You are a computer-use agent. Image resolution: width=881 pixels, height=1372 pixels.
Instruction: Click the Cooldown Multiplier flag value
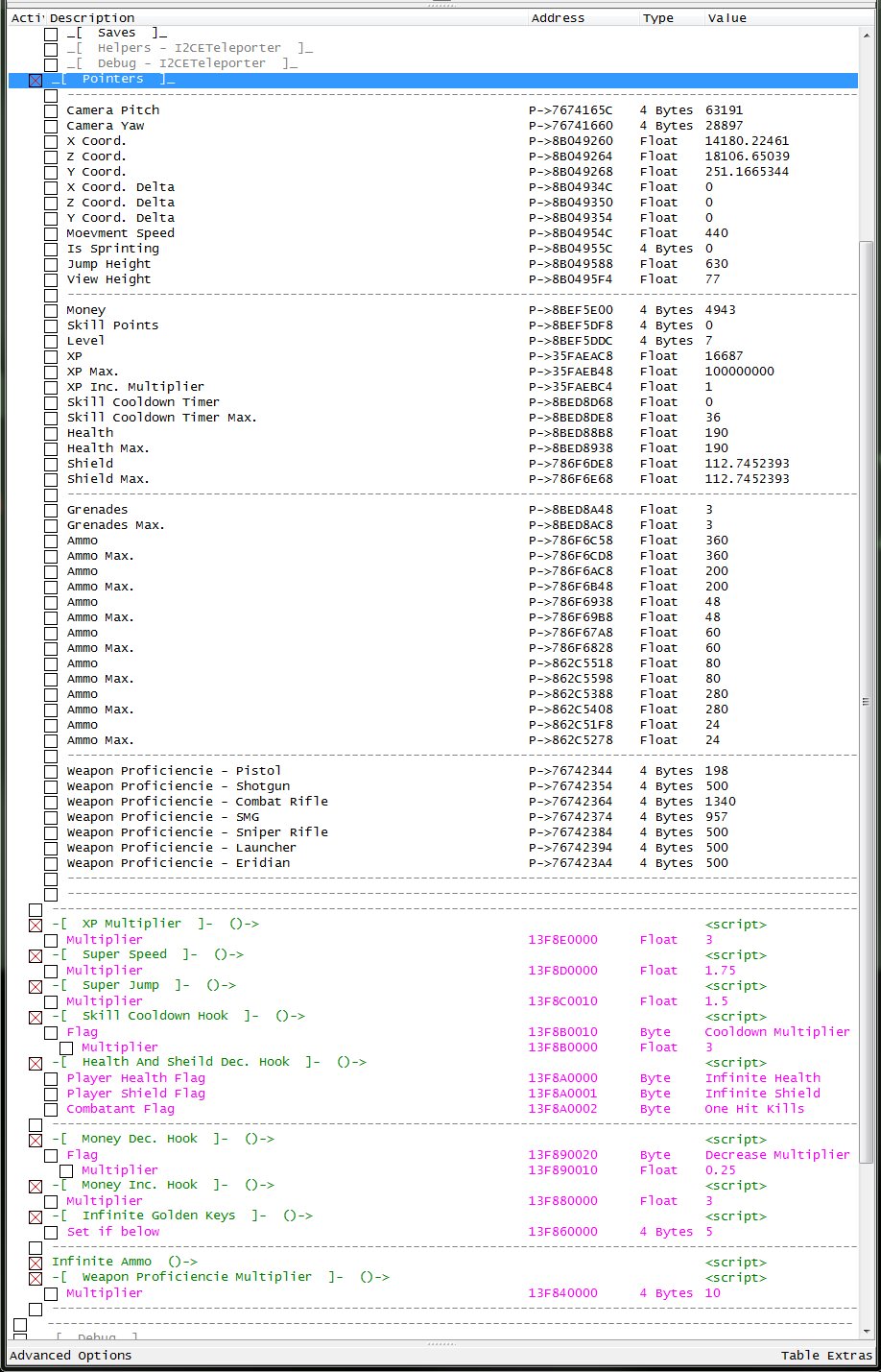click(777, 1032)
